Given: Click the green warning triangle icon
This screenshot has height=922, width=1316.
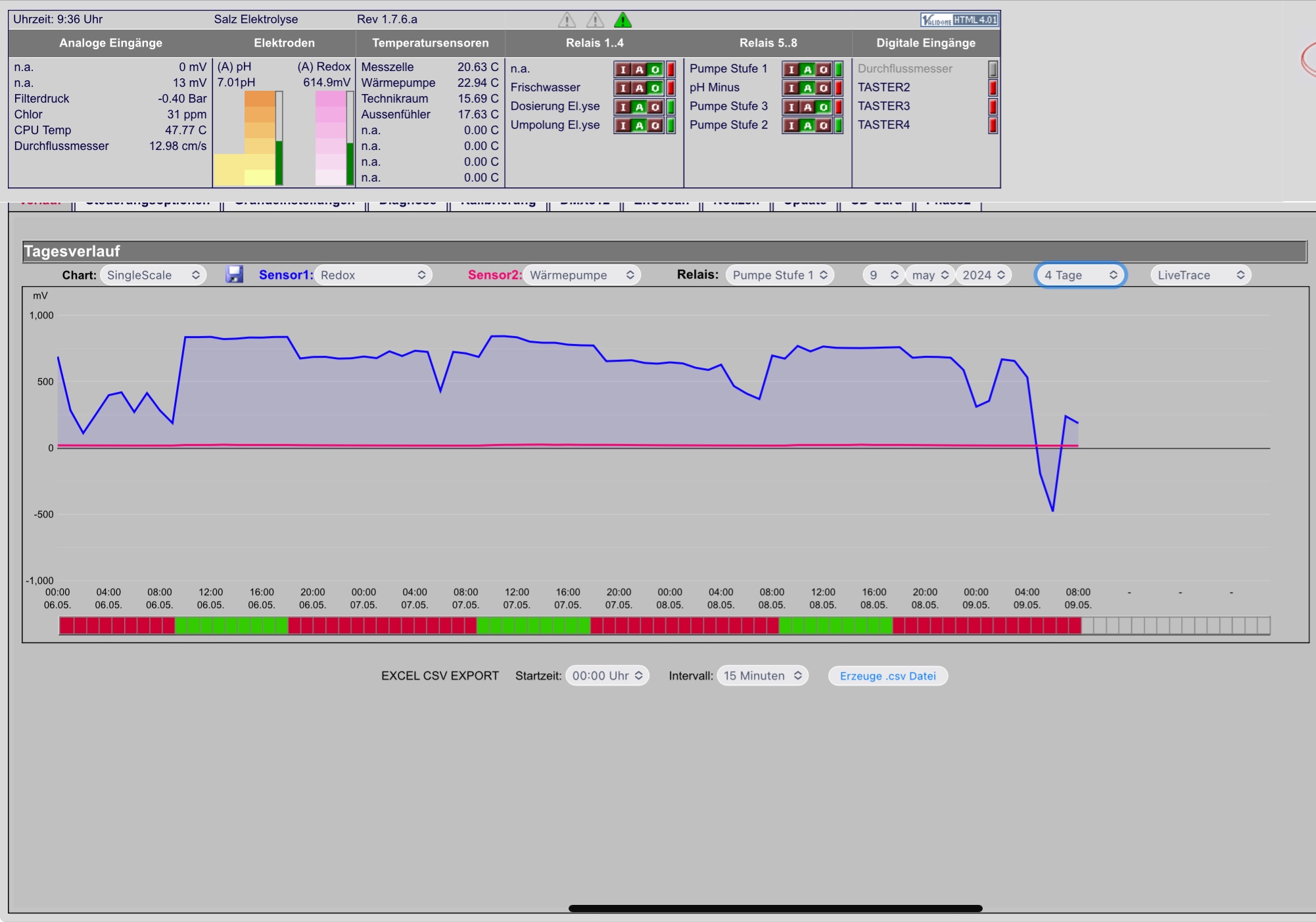Looking at the screenshot, I should point(623,20).
